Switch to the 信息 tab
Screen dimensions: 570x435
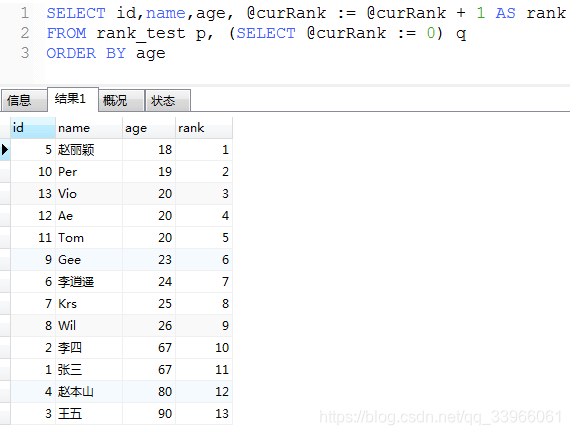[24, 100]
